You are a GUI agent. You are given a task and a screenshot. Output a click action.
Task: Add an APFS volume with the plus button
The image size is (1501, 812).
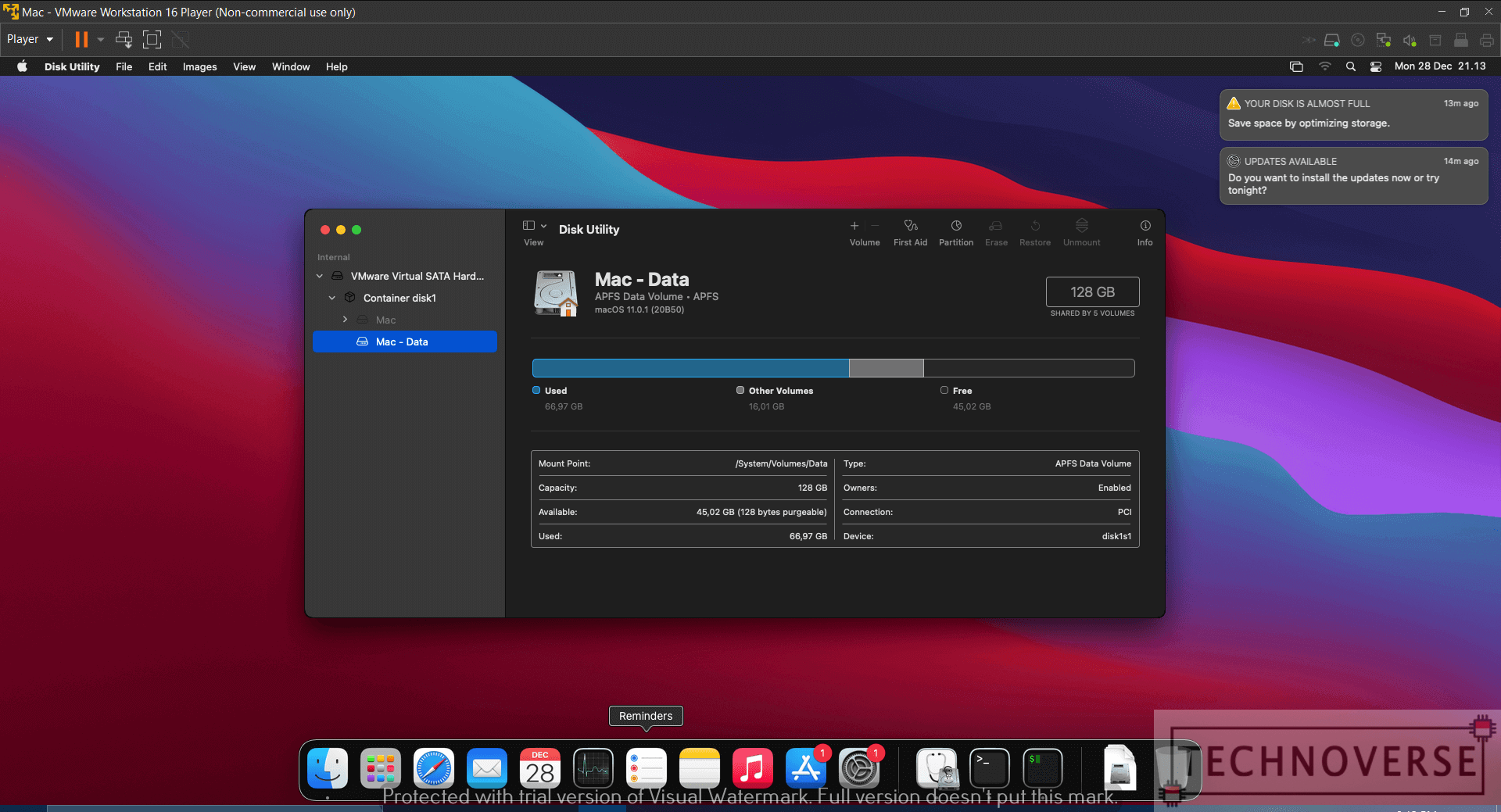(x=854, y=226)
